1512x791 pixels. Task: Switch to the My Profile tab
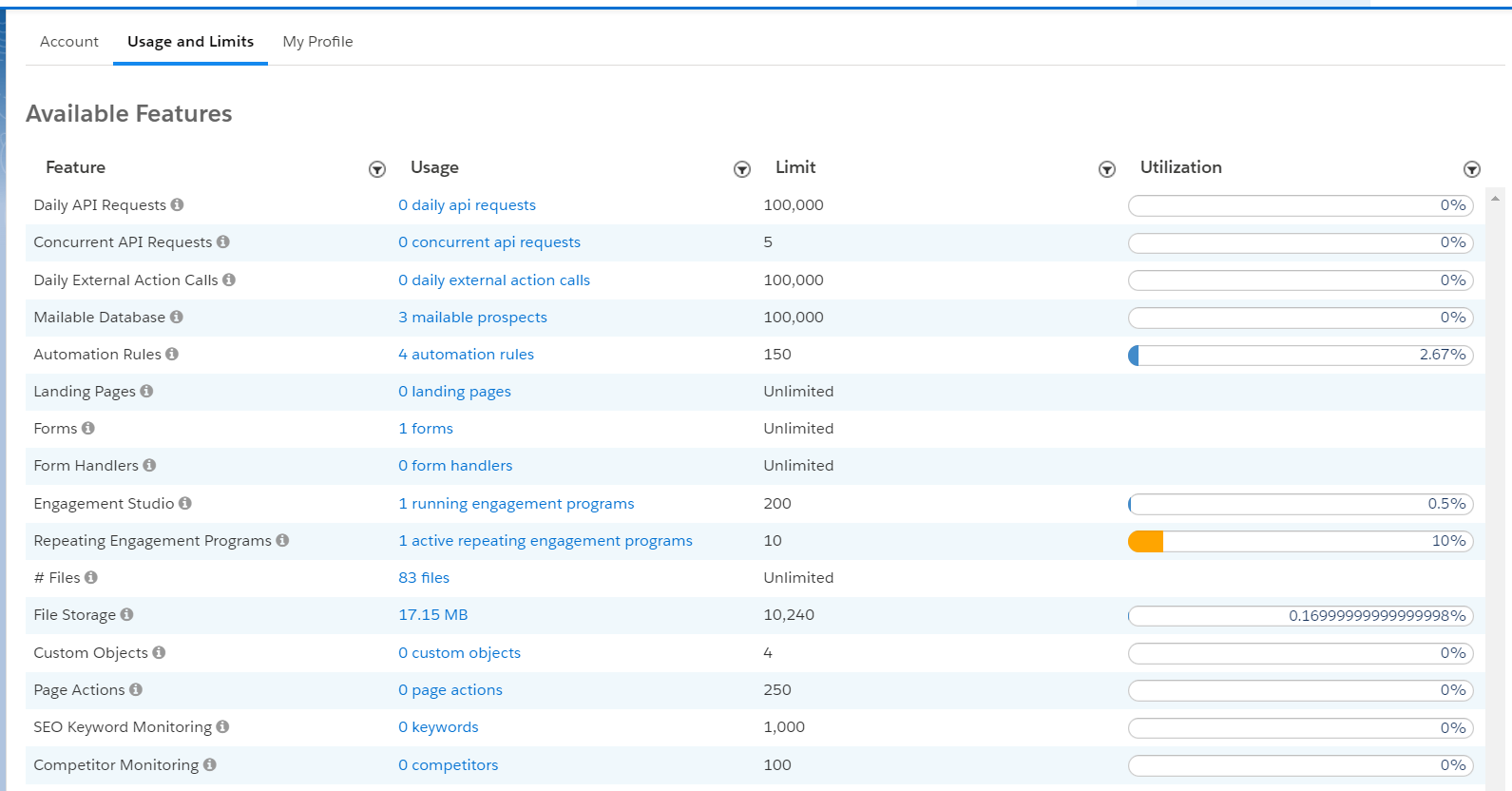[x=317, y=42]
